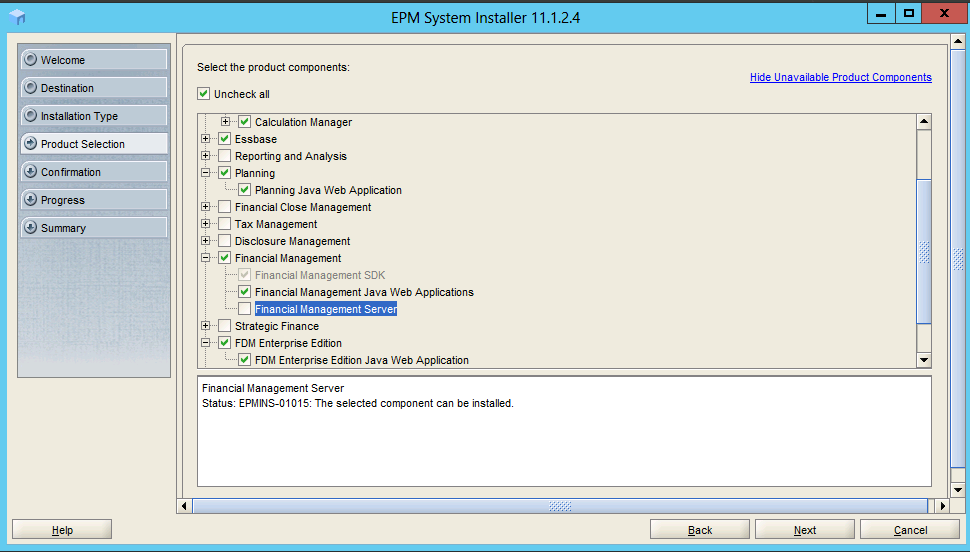Select the Financial Management SDK row text

tap(320, 275)
